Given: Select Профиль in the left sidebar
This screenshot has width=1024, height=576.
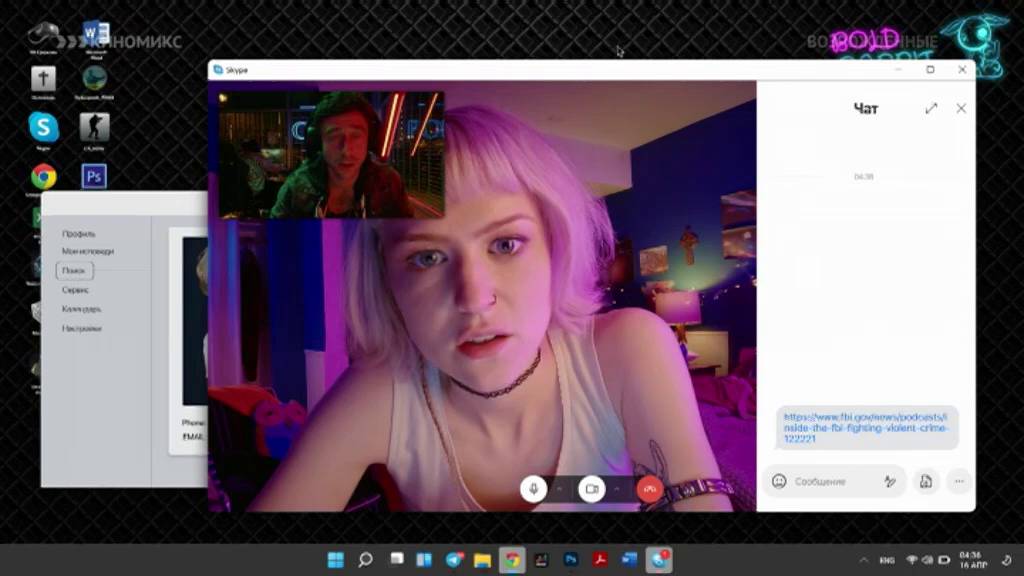Looking at the screenshot, I should (x=79, y=234).
